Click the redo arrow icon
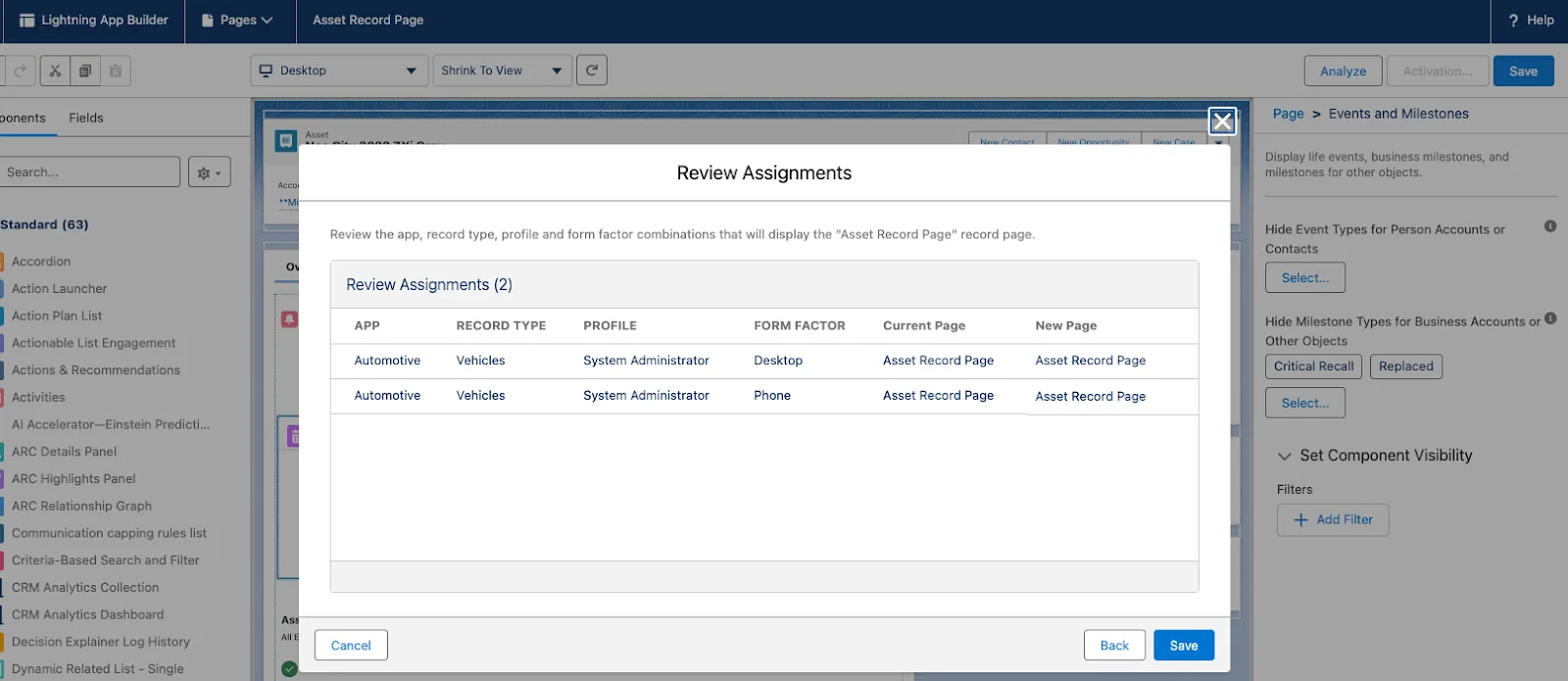The width and height of the screenshot is (1568, 681). [x=21, y=71]
